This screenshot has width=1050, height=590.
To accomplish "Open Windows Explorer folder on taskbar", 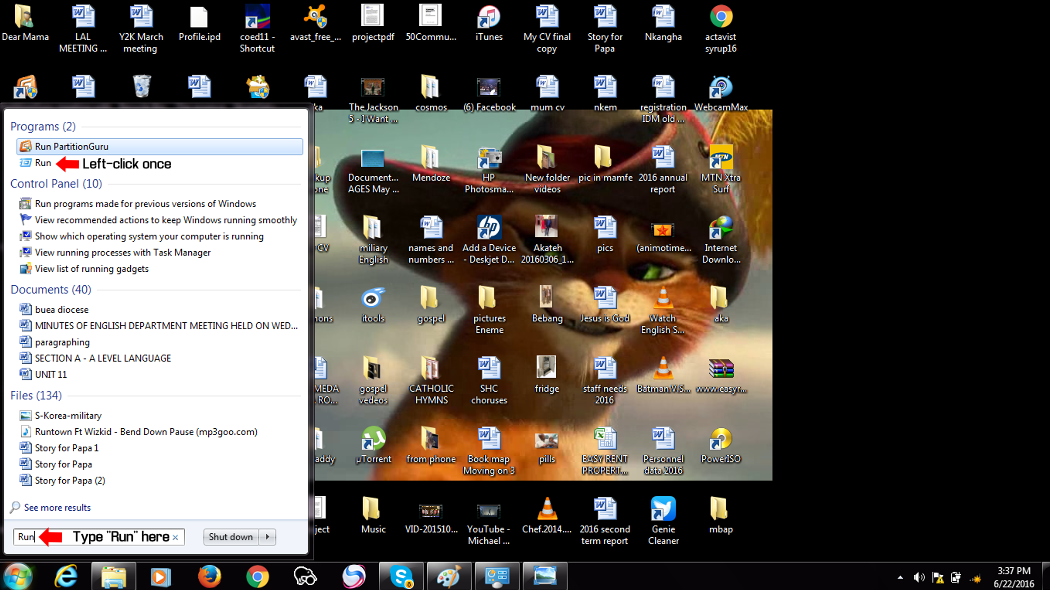I will pos(113,577).
